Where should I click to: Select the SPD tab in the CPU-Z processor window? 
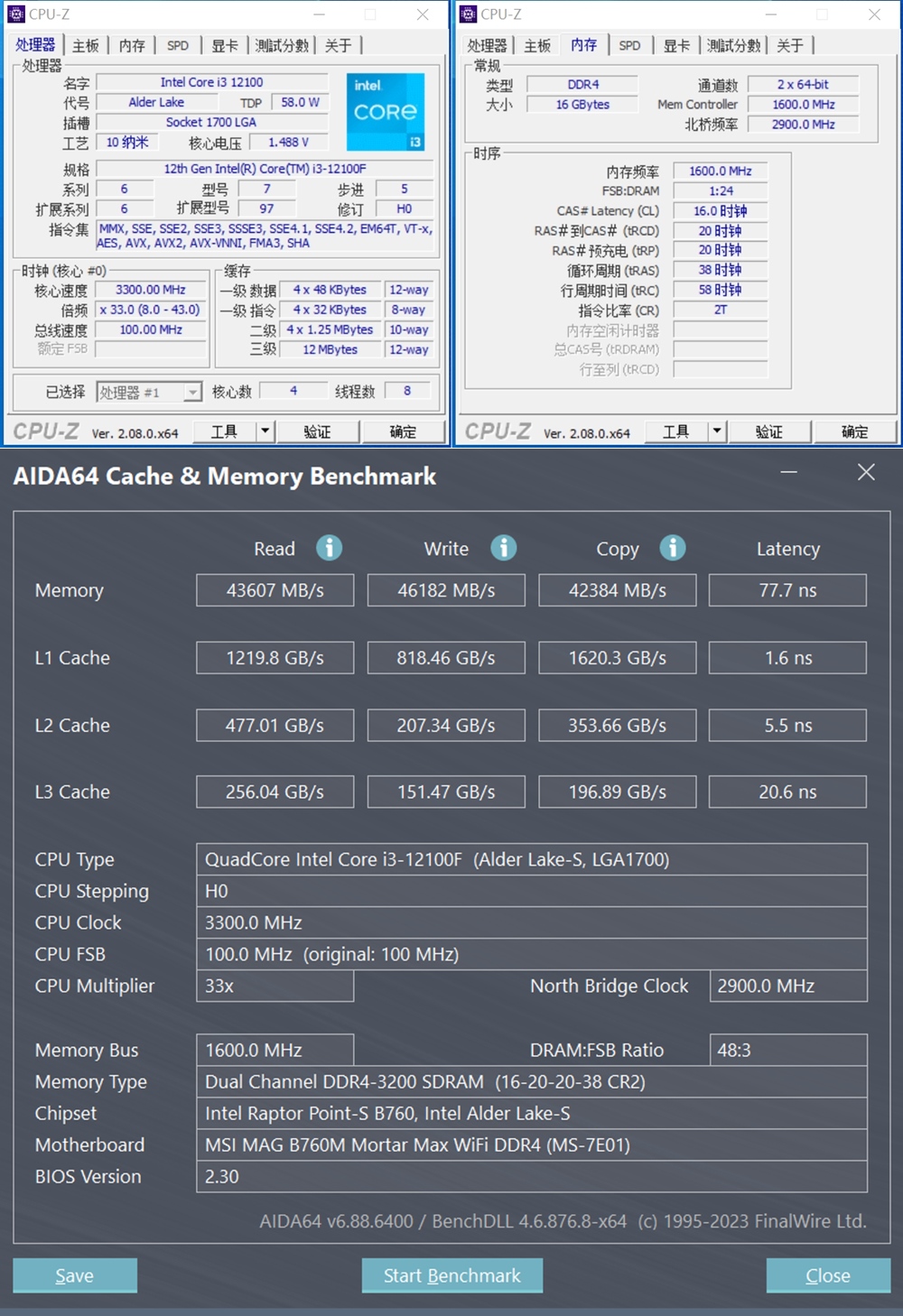coord(178,45)
